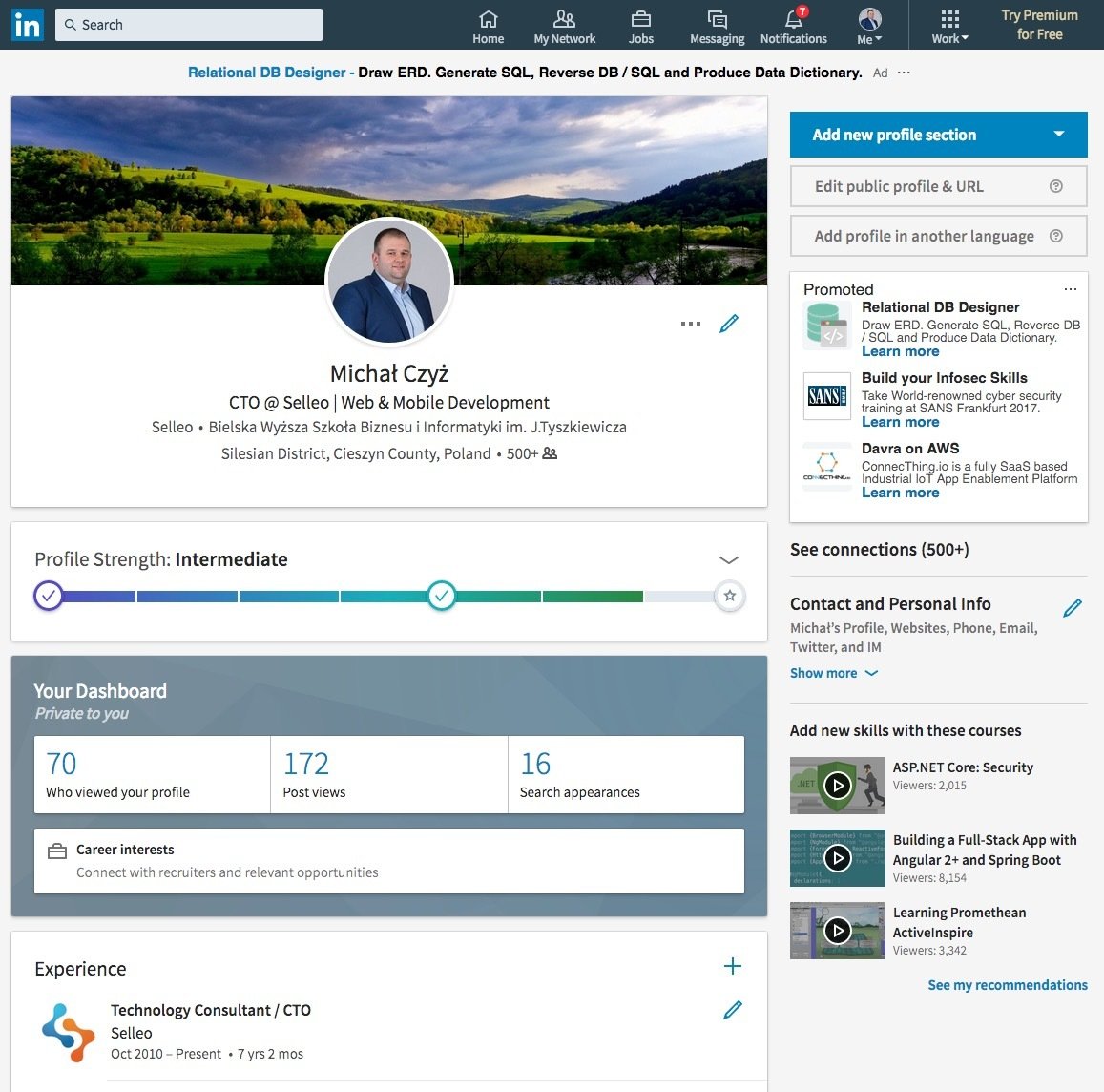Open the profile card more options ellipsis

[691, 324]
